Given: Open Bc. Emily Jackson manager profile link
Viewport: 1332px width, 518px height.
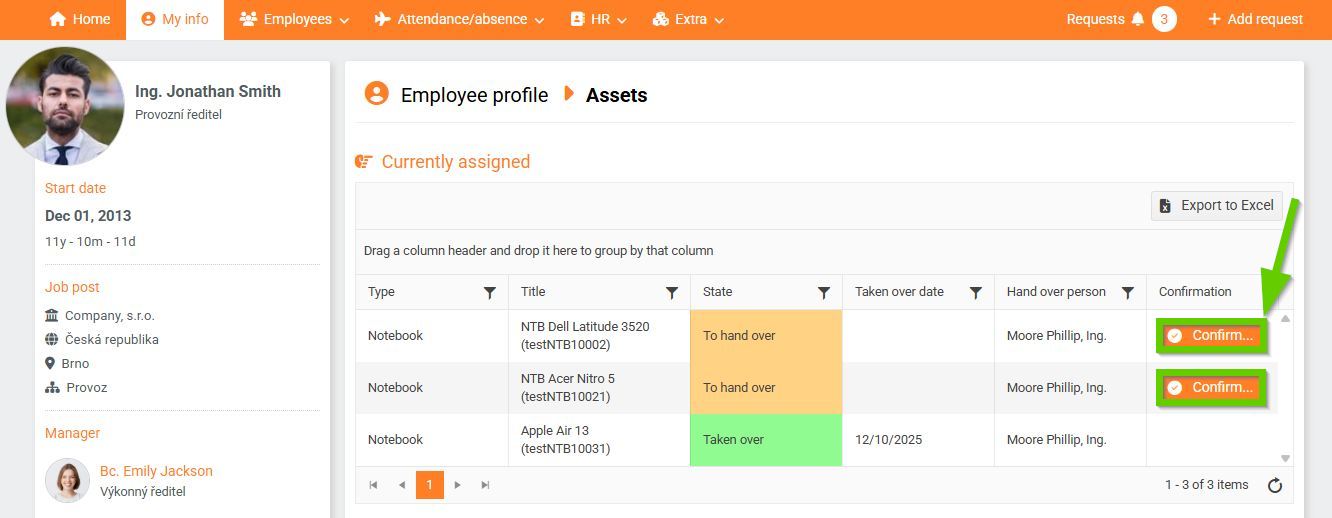Looking at the screenshot, I should (156, 471).
